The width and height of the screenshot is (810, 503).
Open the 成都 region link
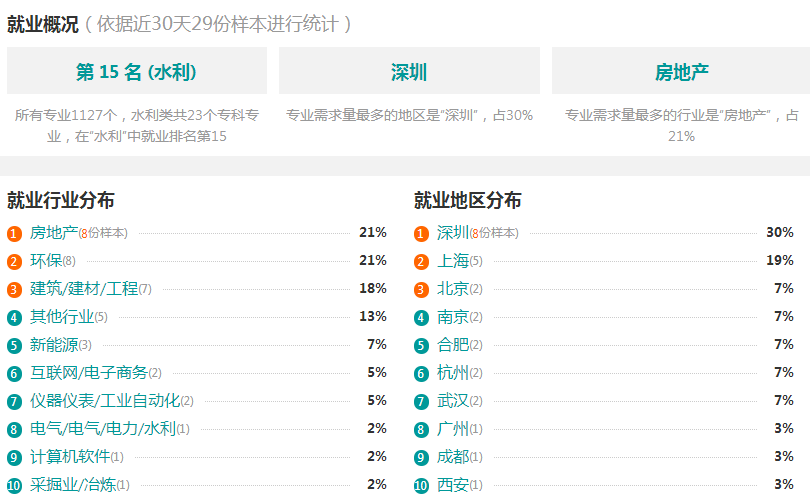pyautogui.click(x=453, y=457)
